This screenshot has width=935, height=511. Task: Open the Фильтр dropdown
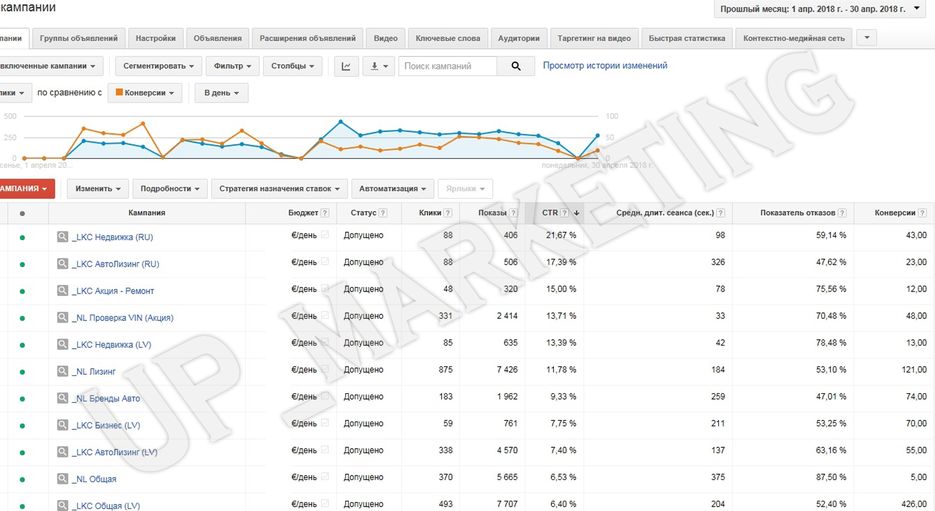pyautogui.click(x=233, y=66)
